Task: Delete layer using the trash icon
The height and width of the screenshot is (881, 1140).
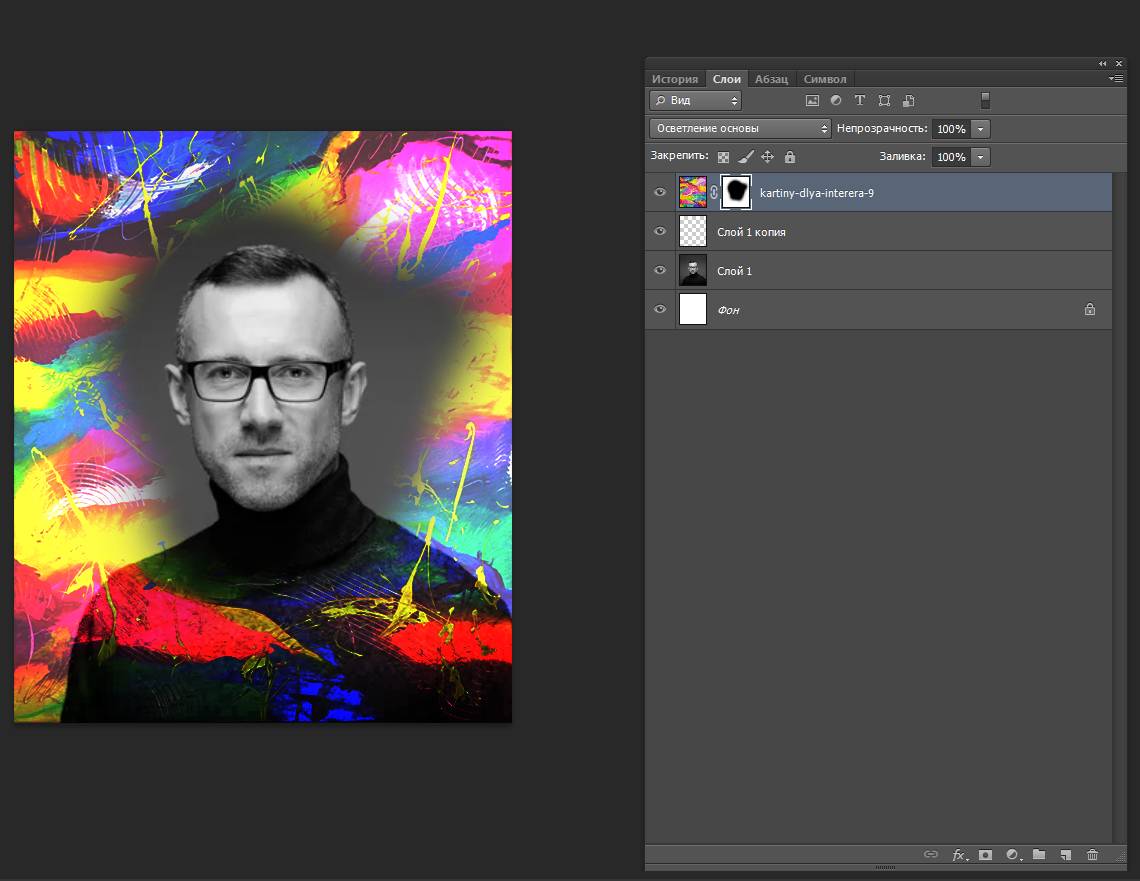Action: pos(1092,855)
